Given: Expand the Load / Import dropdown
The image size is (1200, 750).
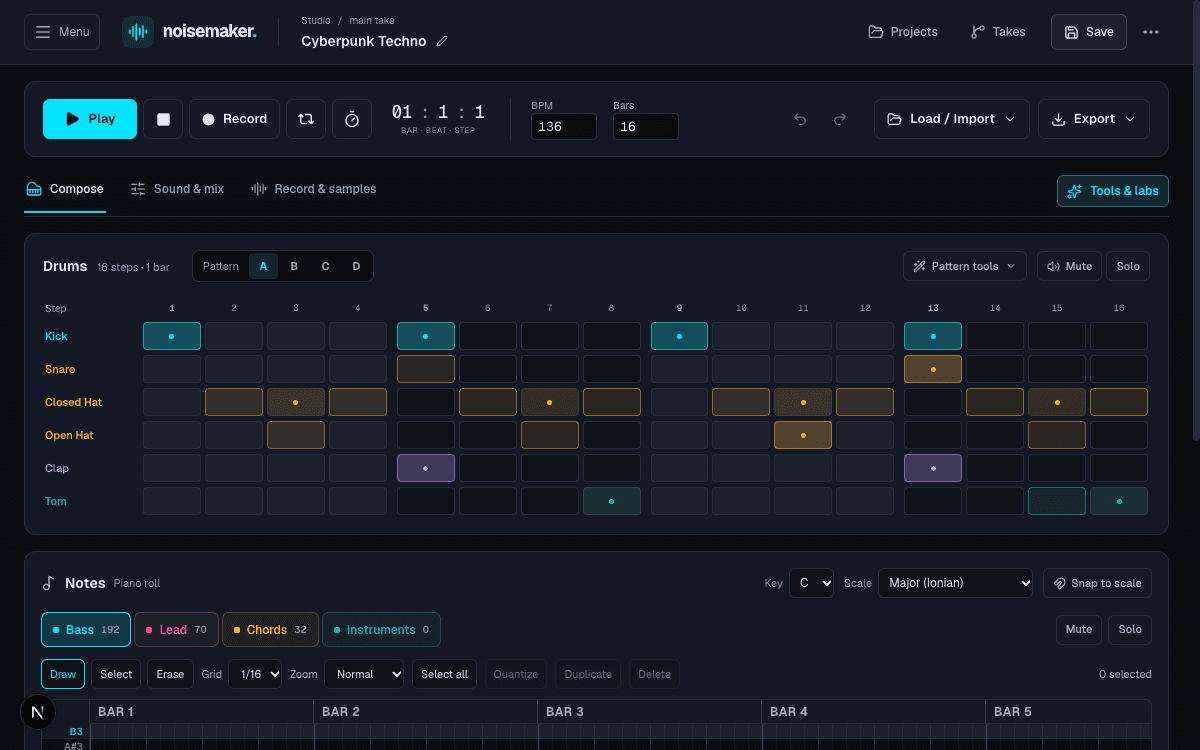Looking at the screenshot, I should click(952, 119).
